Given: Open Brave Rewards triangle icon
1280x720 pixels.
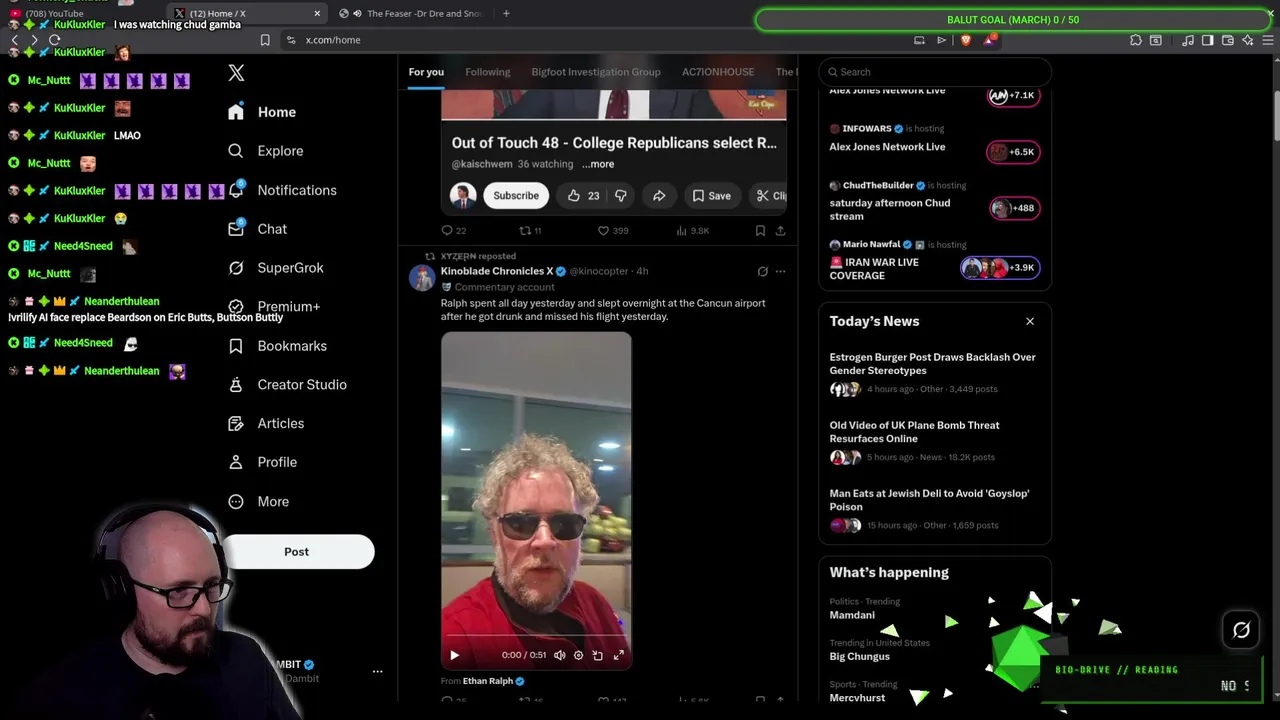Looking at the screenshot, I should click(x=990, y=40).
